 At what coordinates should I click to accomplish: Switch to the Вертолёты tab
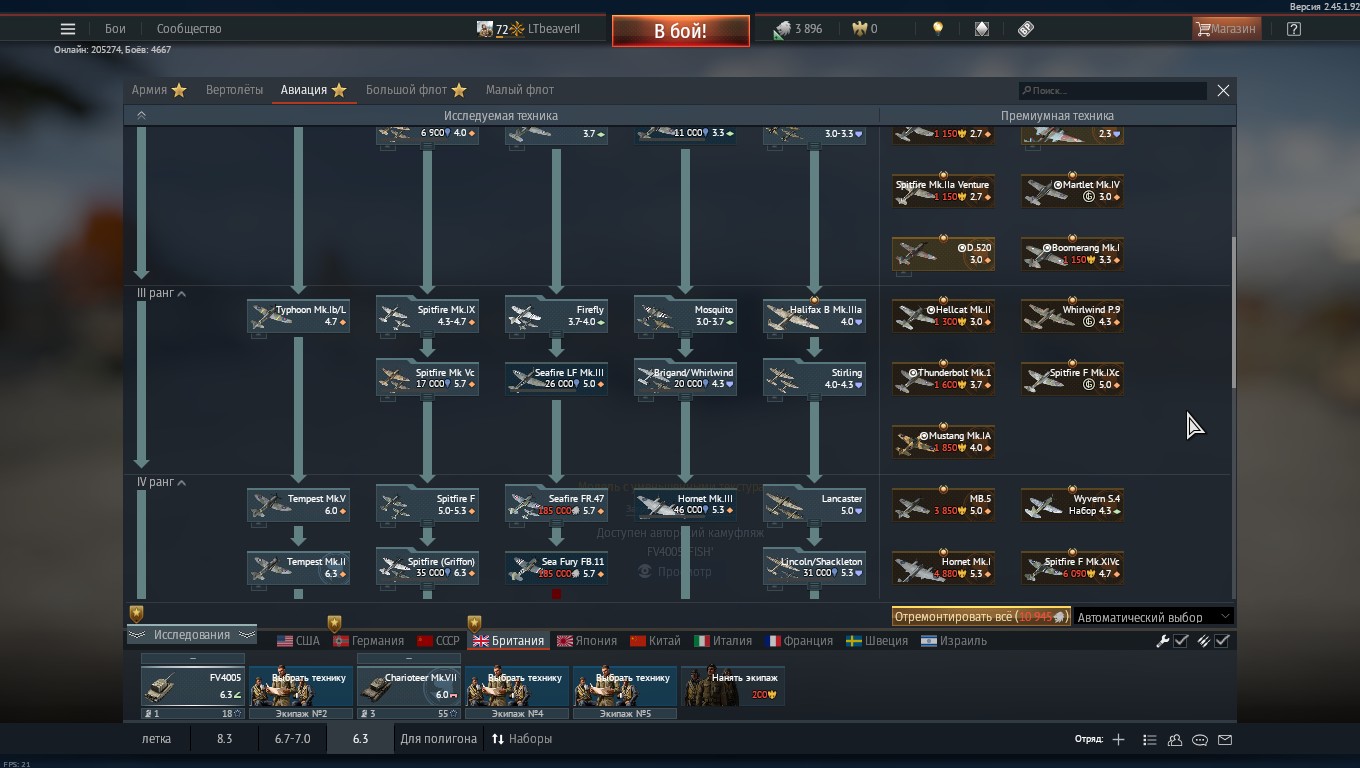tap(234, 90)
